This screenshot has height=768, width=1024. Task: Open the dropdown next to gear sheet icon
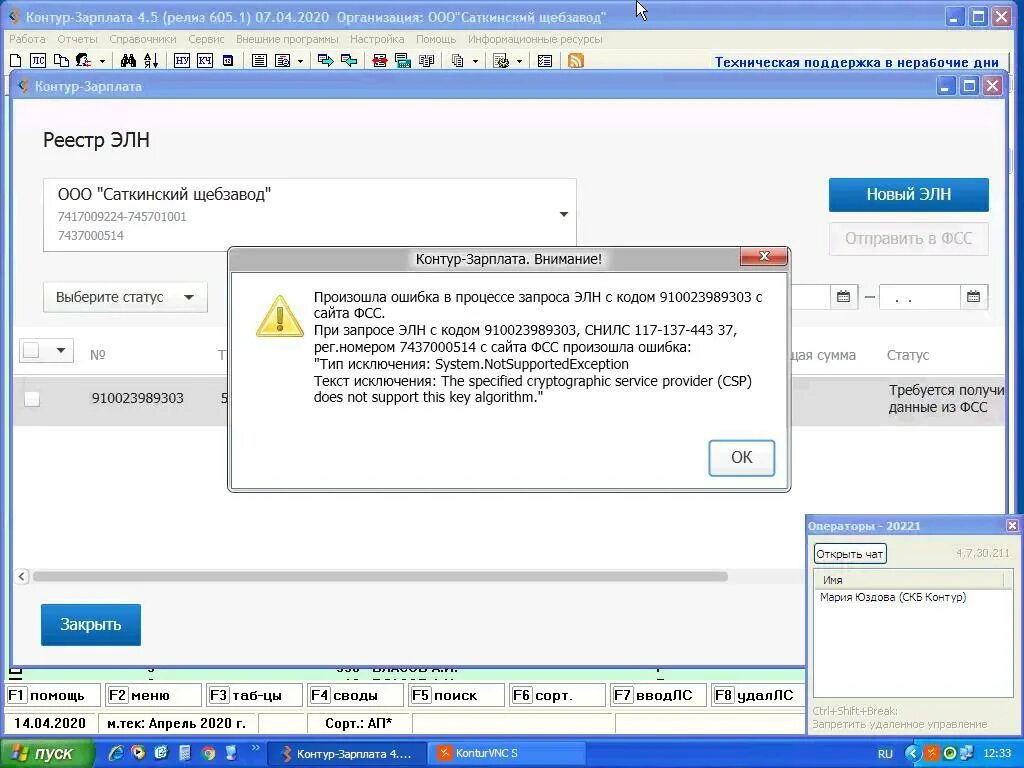(x=519, y=61)
